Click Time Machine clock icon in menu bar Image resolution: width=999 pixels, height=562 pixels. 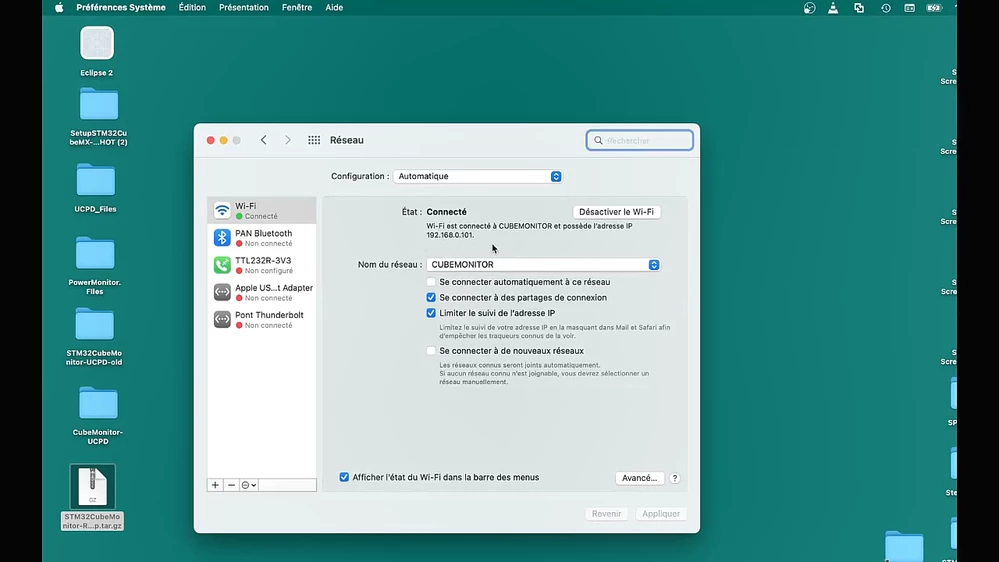[x=886, y=8]
